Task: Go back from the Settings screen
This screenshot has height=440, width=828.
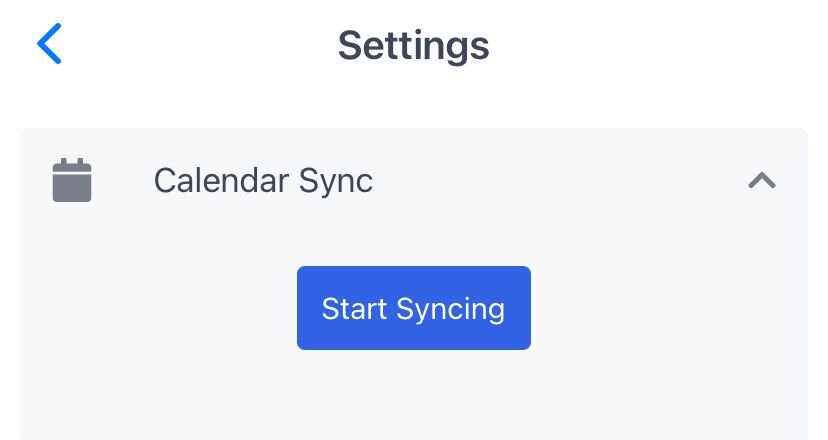Action: click(x=49, y=44)
